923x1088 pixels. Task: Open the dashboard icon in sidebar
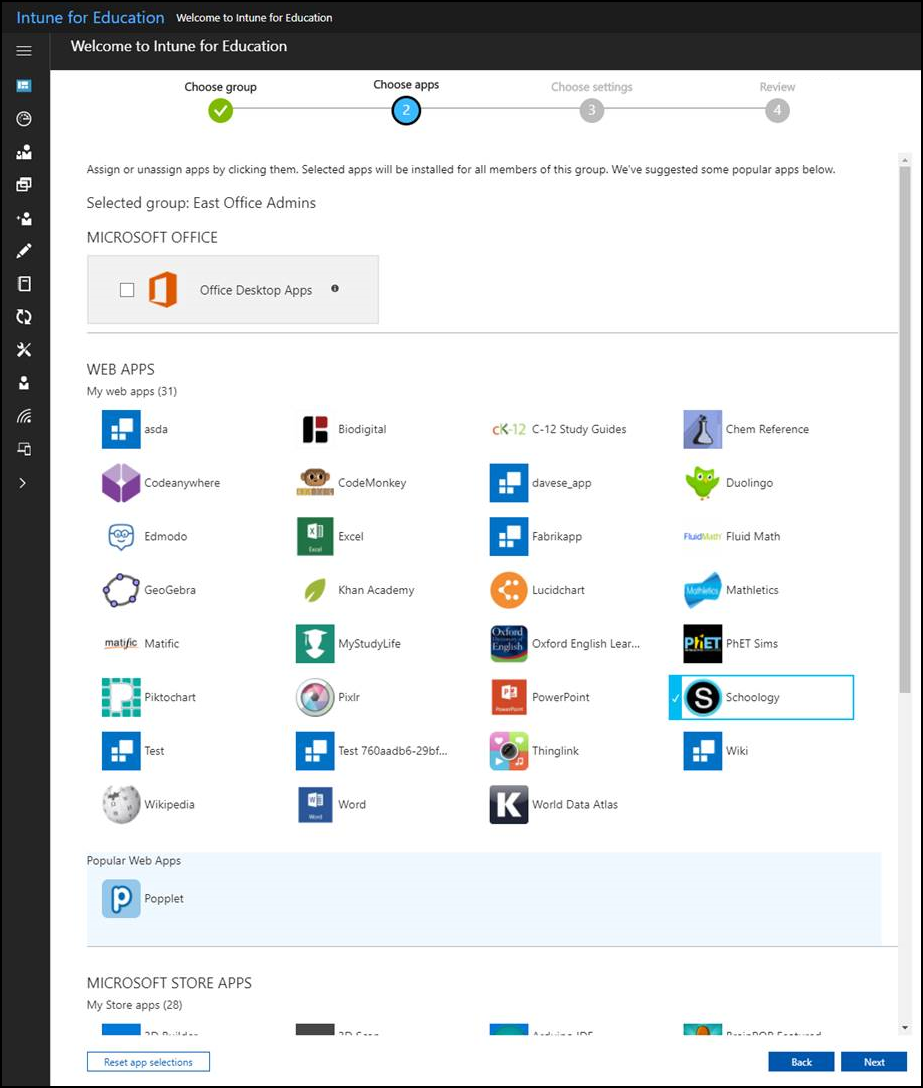(24, 85)
